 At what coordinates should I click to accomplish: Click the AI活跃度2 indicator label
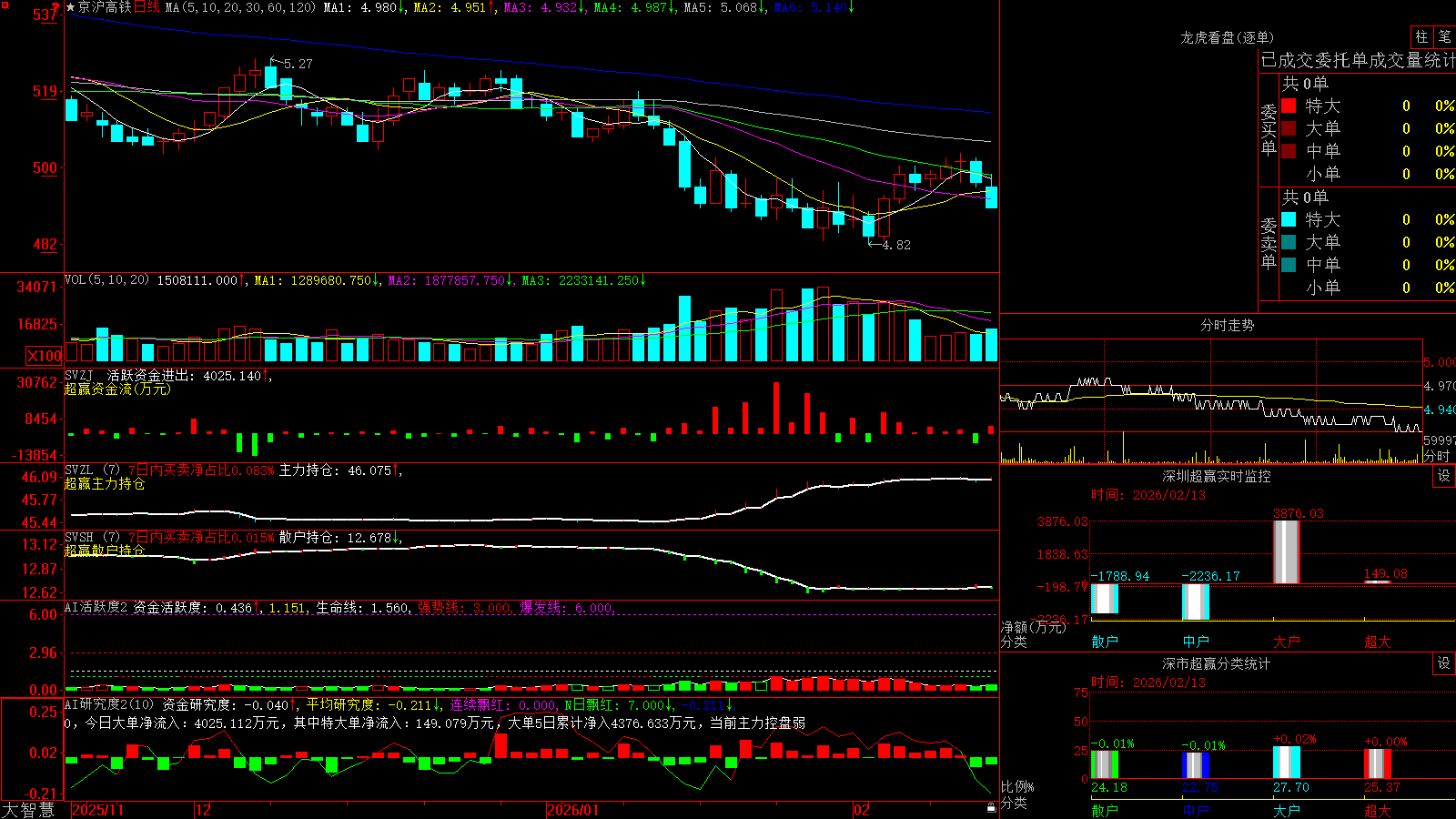[x=96, y=607]
